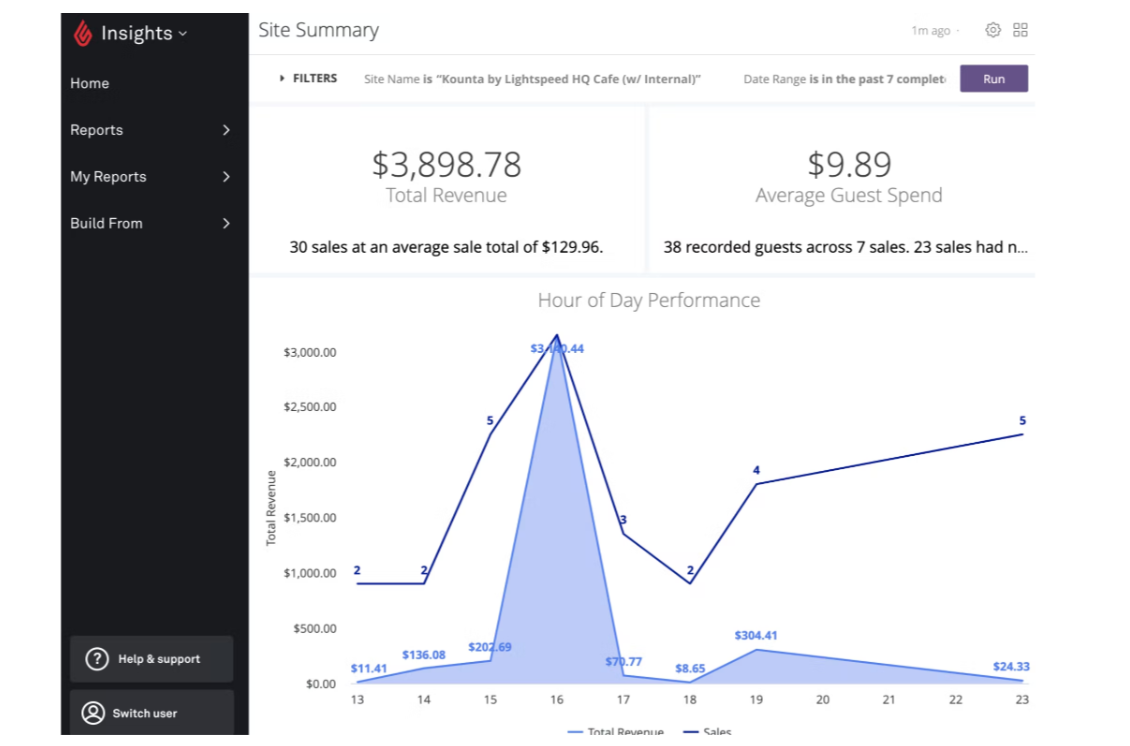
Task: Click the Help & support question mark icon
Action: point(96,658)
